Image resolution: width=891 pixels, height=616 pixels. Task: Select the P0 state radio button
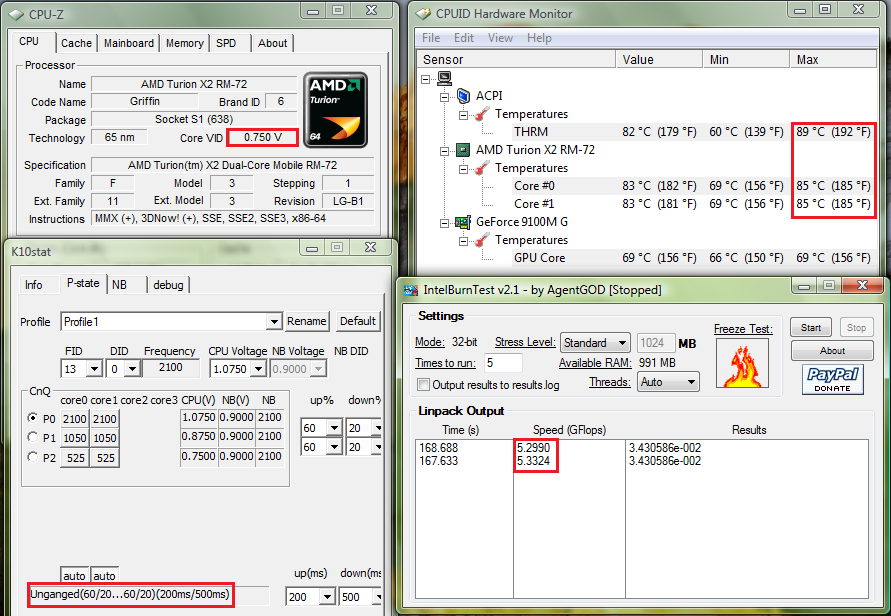pos(33,418)
